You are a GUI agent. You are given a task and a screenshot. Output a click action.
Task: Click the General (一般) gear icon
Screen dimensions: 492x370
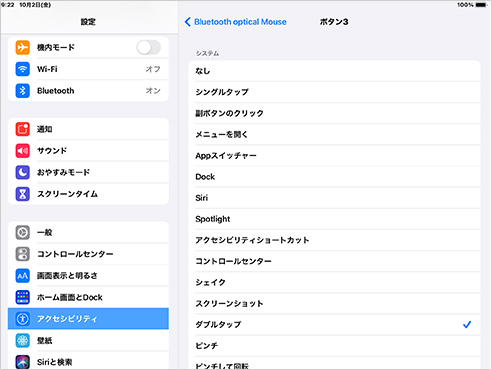click(x=23, y=232)
